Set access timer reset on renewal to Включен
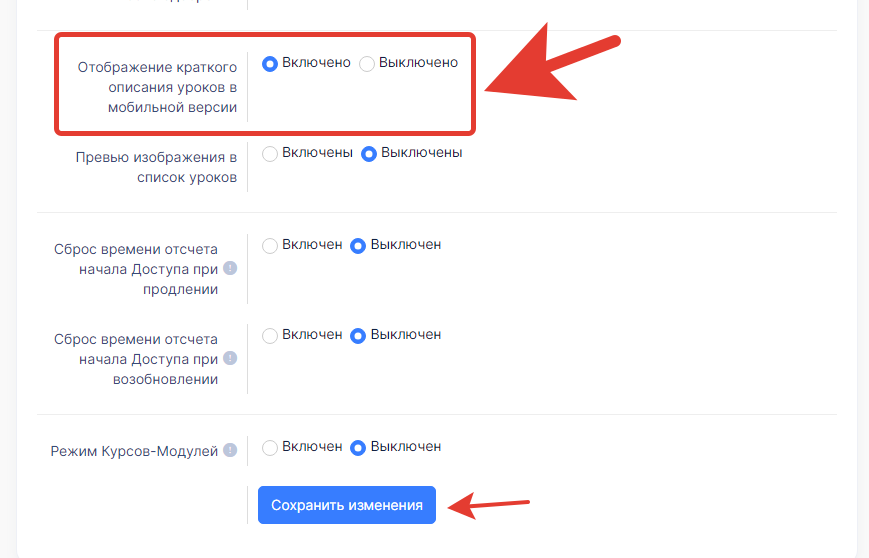Screen dimensions: 869x558 (x=269, y=246)
